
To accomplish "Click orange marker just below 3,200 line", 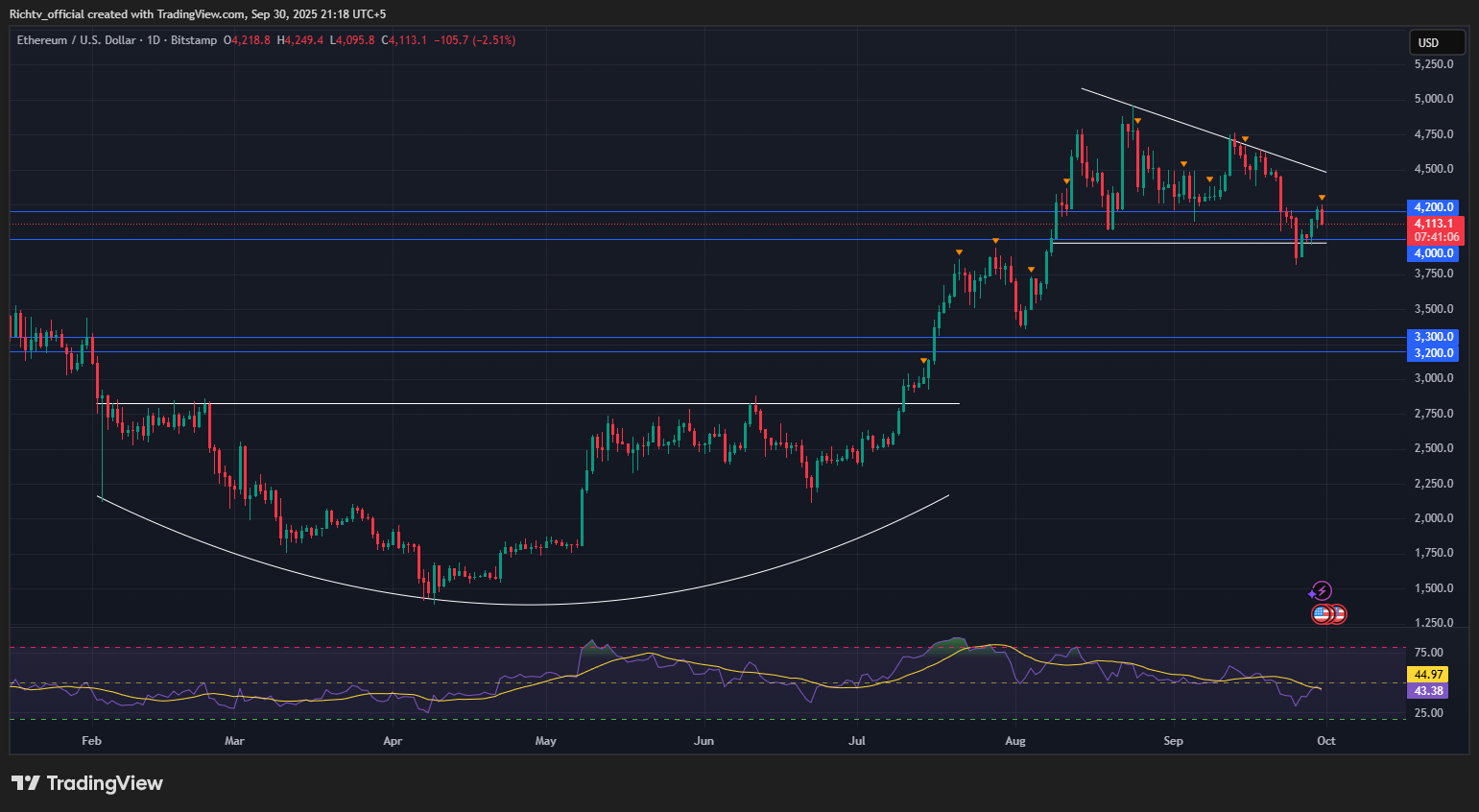I will click(x=923, y=361).
